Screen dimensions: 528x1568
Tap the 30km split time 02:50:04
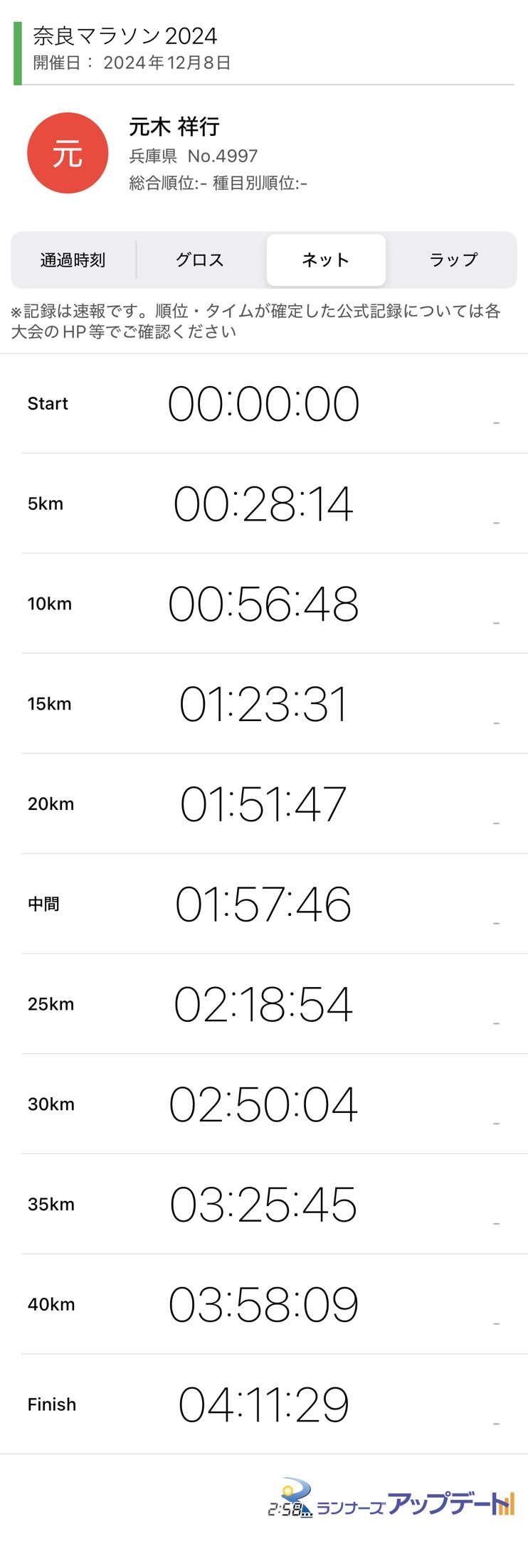[263, 1104]
